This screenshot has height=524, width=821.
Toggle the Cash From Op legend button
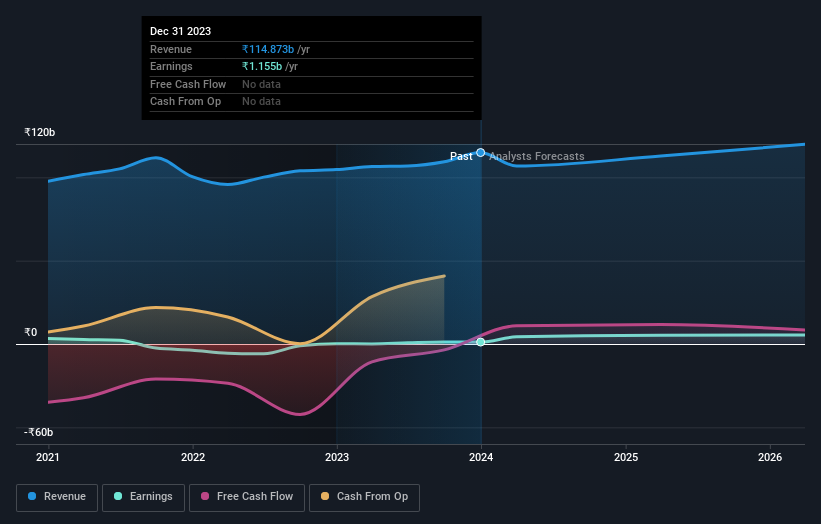point(364,497)
